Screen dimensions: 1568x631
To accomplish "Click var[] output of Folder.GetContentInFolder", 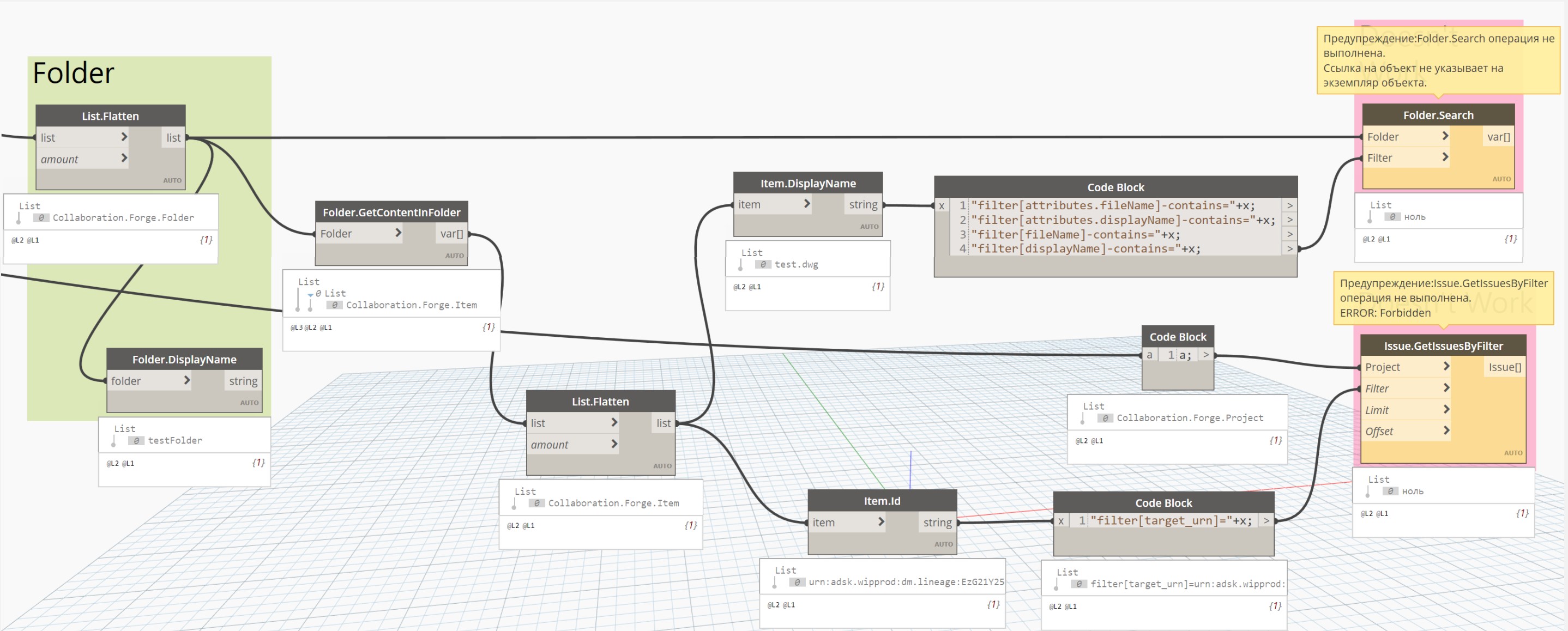I will 451,234.
